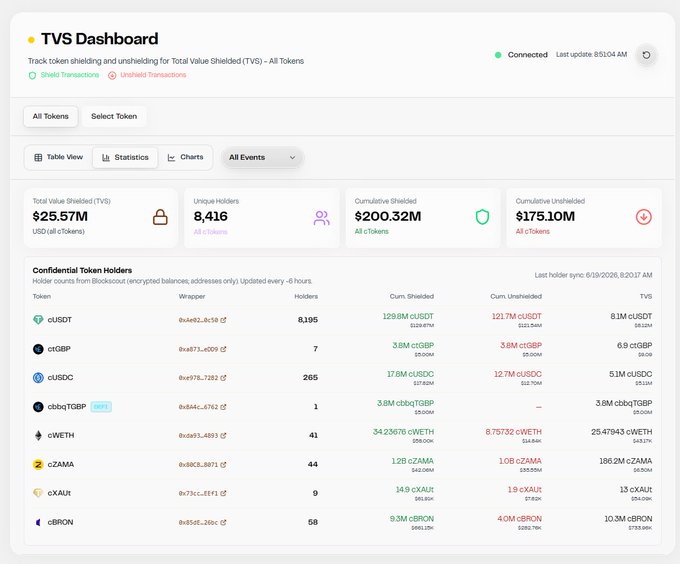The width and height of the screenshot is (680, 564).
Task: Click the Wrapper column header
Action: pos(192,297)
